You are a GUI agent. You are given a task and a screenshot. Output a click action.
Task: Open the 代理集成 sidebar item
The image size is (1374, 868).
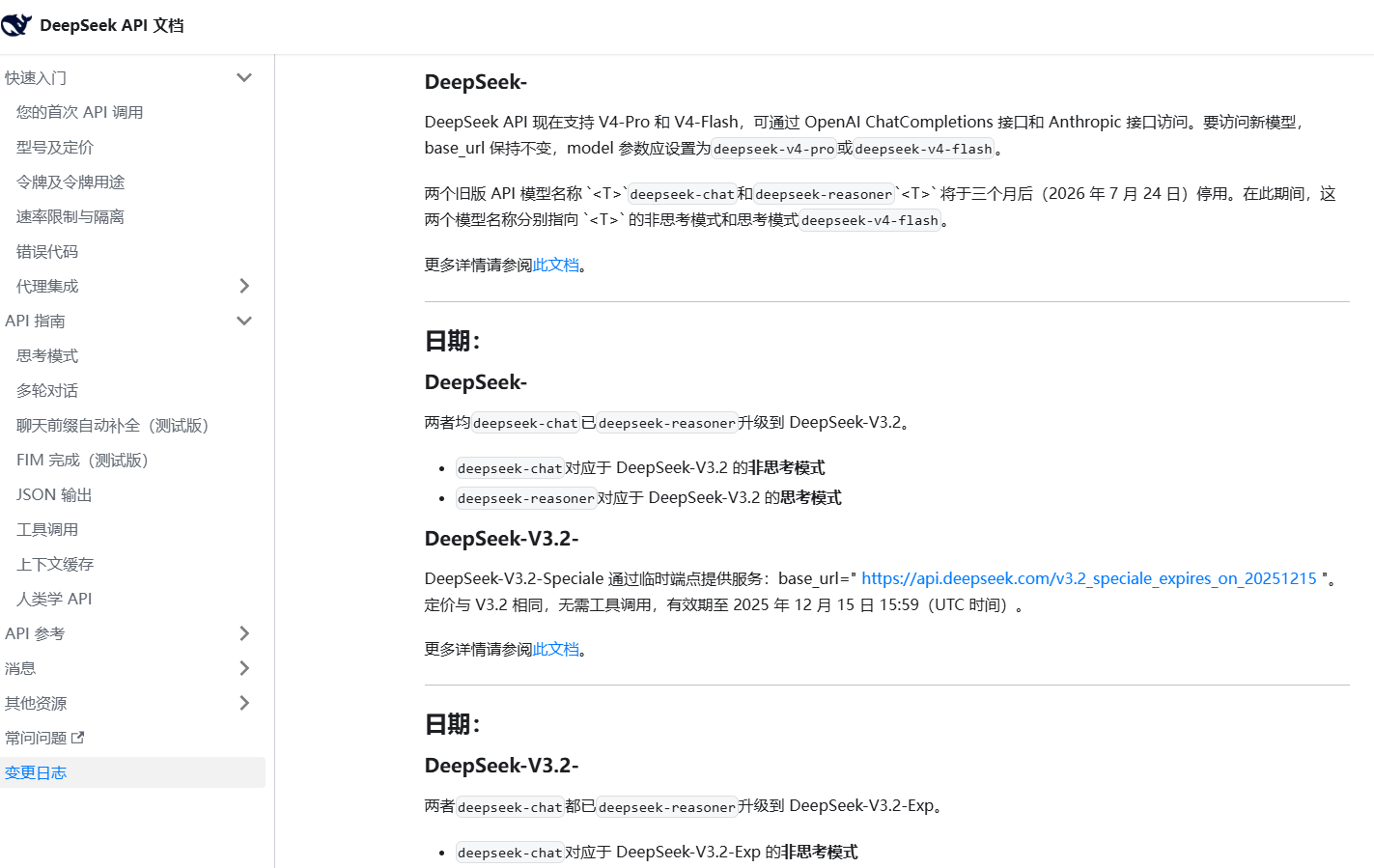(47, 286)
